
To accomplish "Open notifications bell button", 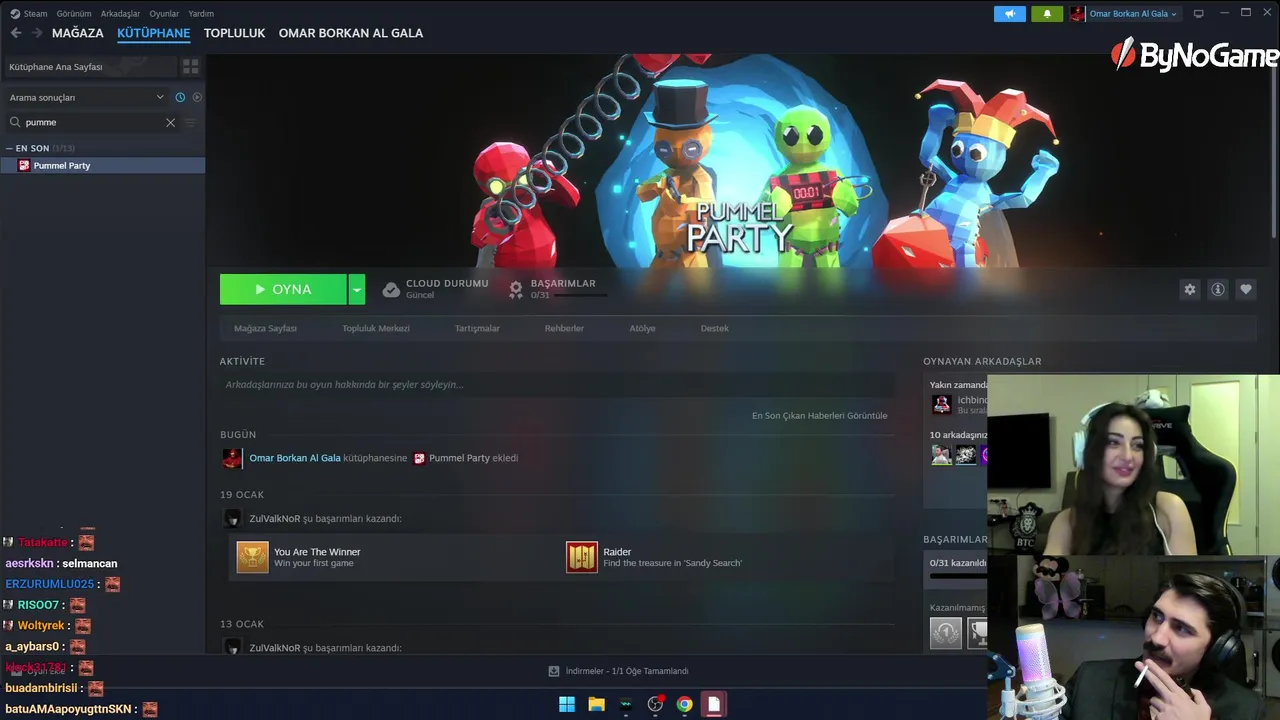I will click(1047, 14).
